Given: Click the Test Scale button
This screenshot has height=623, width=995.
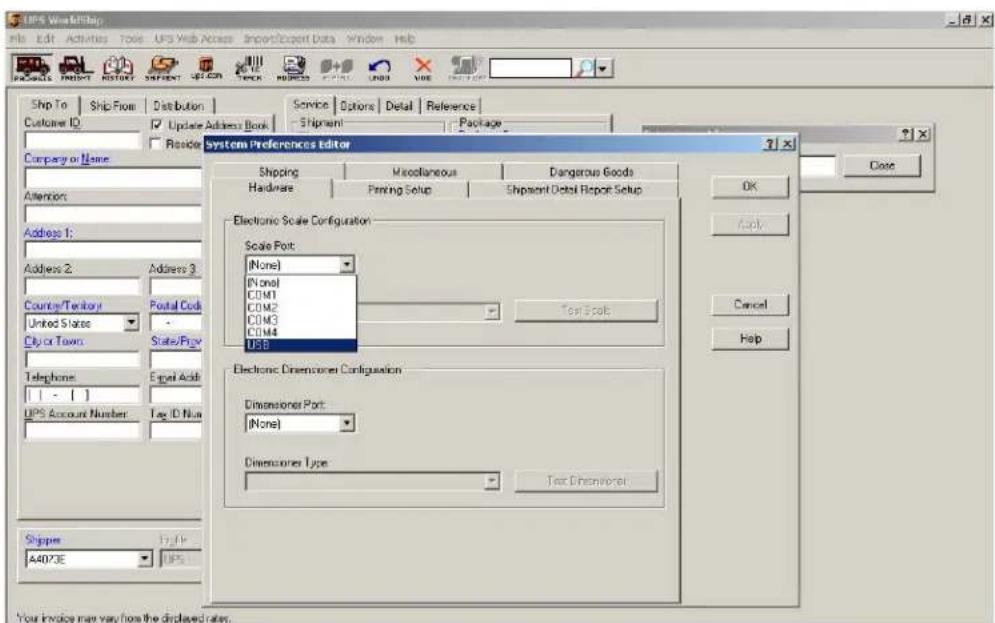Looking at the screenshot, I should point(586,310).
